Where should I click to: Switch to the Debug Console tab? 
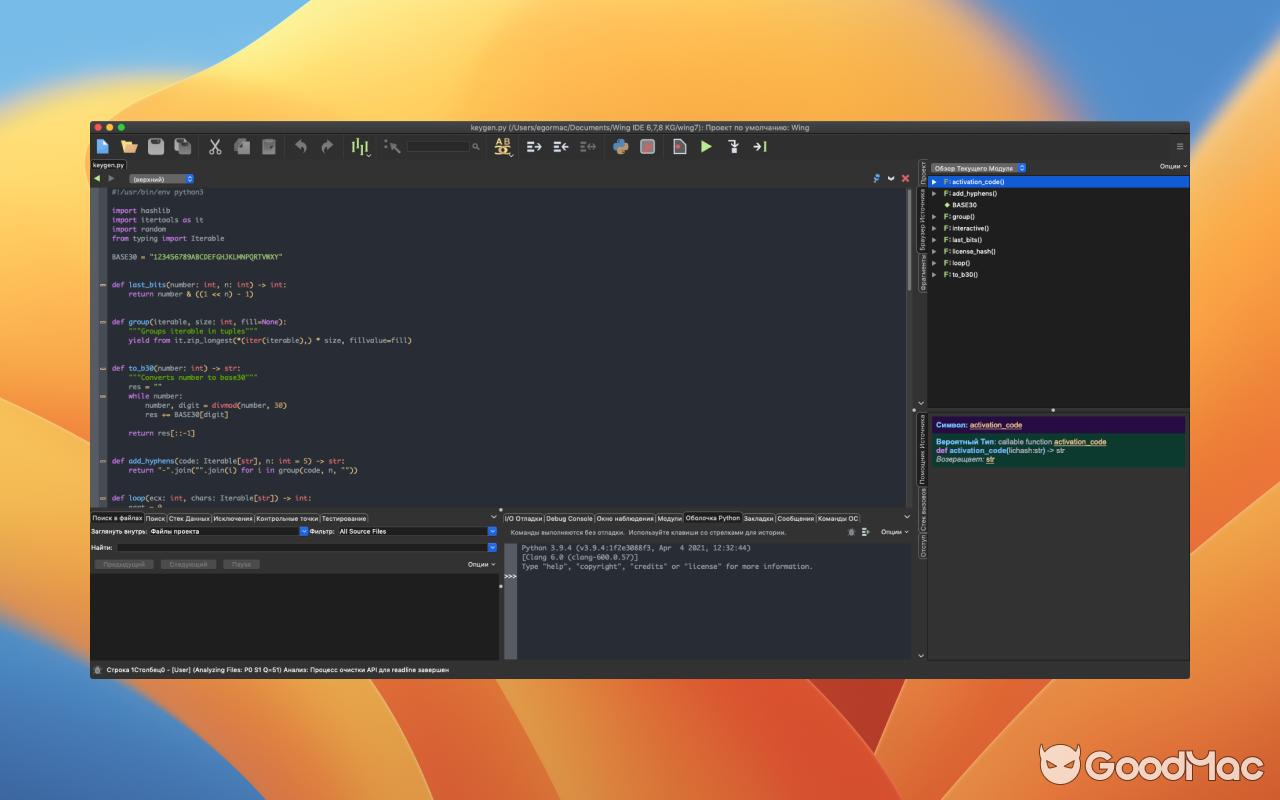(x=570, y=518)
